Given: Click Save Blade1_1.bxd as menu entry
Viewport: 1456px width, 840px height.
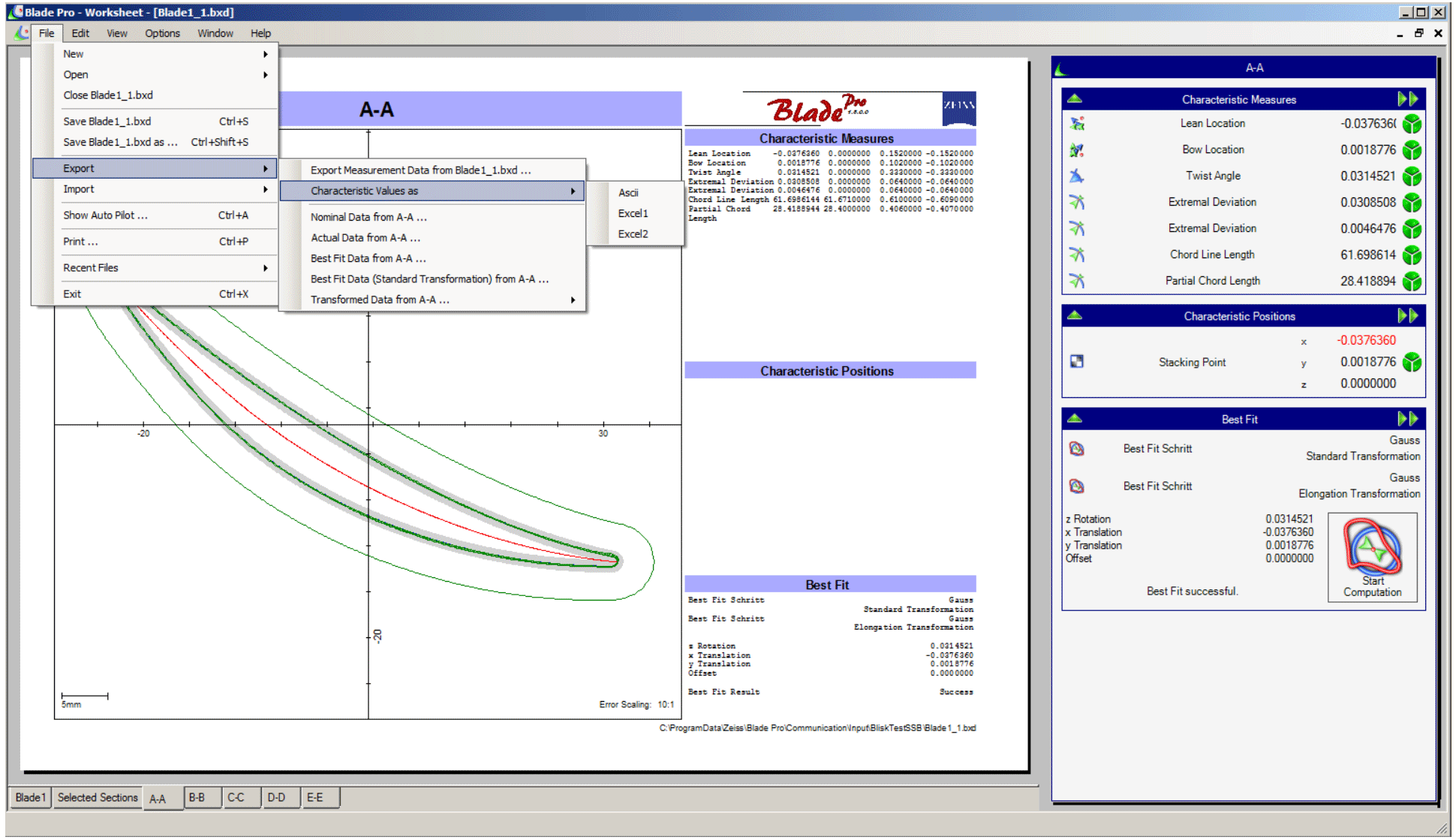Looking at the screenshot, I should [155, 143].
